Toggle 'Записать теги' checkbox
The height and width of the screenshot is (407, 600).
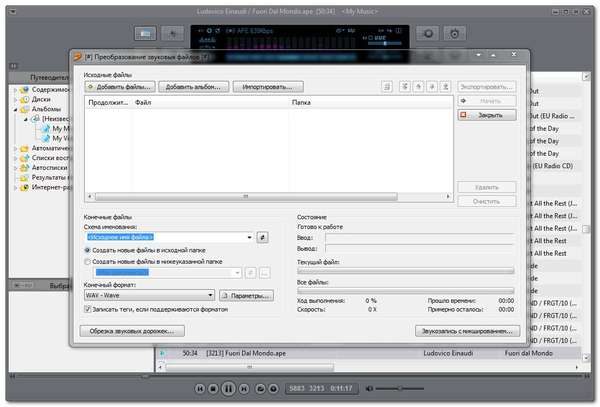[x=87, y=311]
